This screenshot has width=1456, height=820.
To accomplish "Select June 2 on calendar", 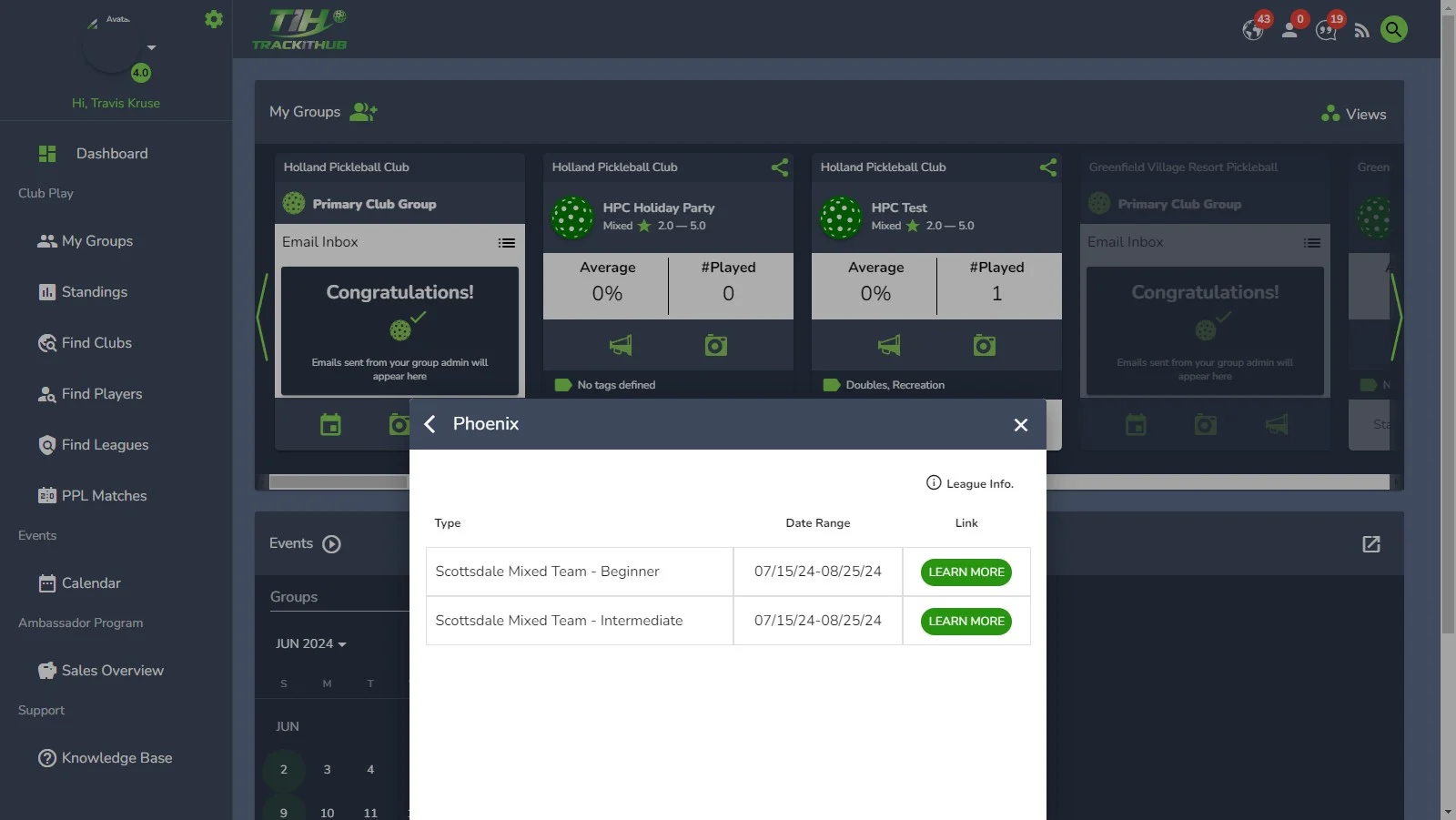I will pyautogui.click(x=284, y=770).
